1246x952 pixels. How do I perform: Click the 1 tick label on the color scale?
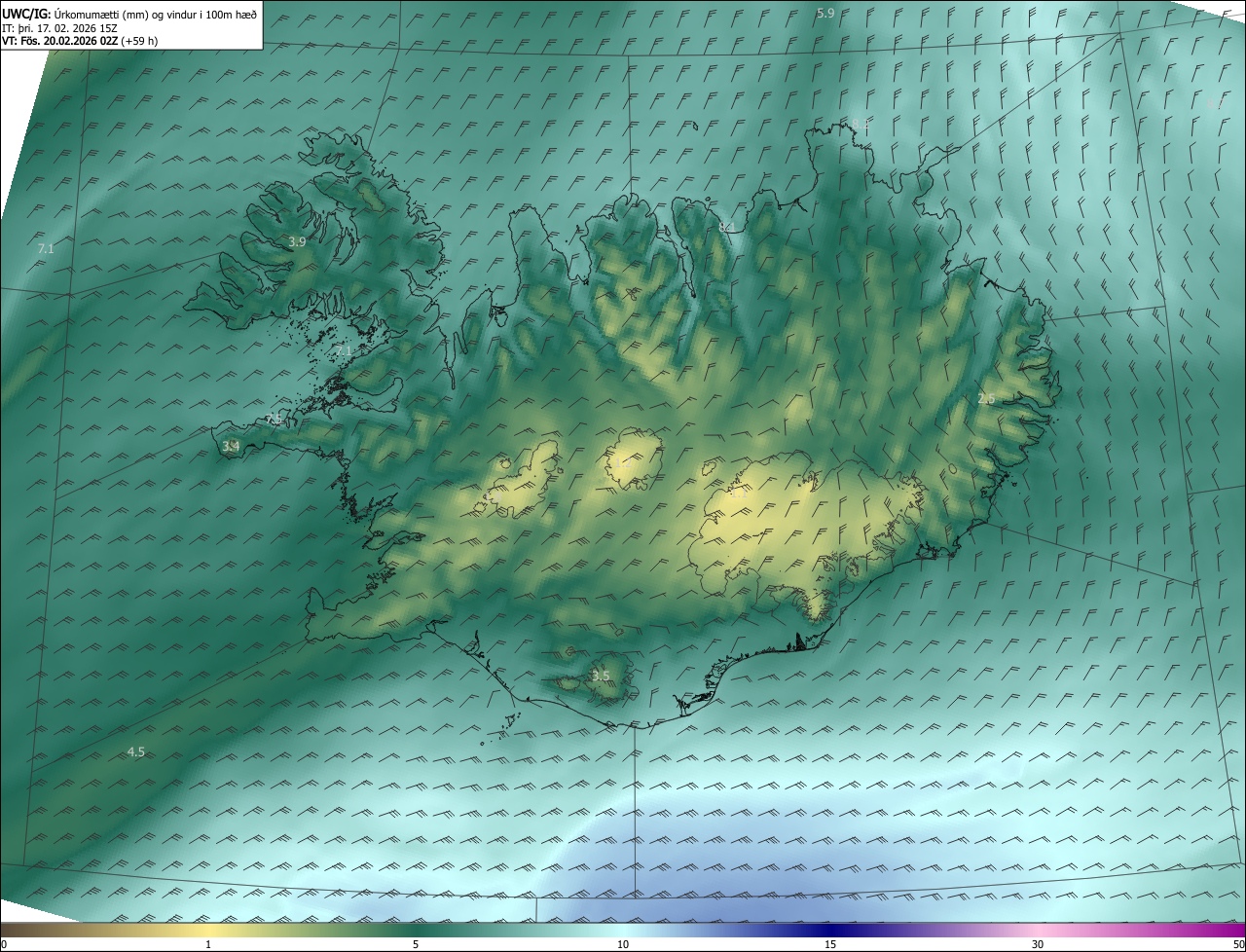click(208, 944)
